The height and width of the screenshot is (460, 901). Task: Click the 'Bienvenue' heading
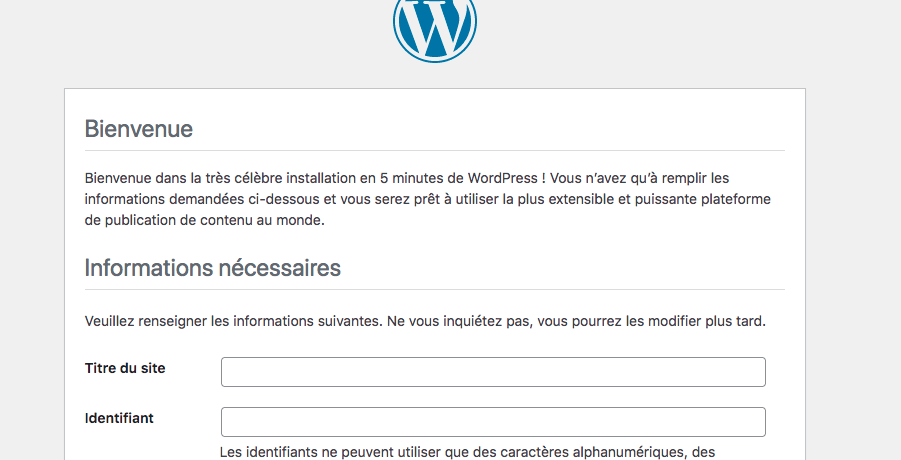[138, 129]
